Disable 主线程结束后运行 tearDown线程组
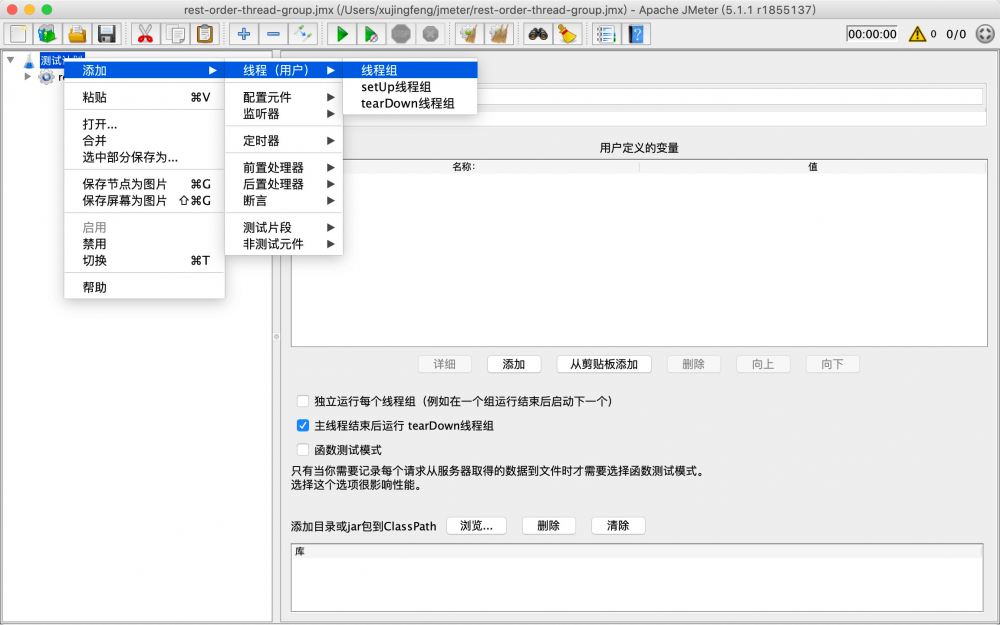 303,425
